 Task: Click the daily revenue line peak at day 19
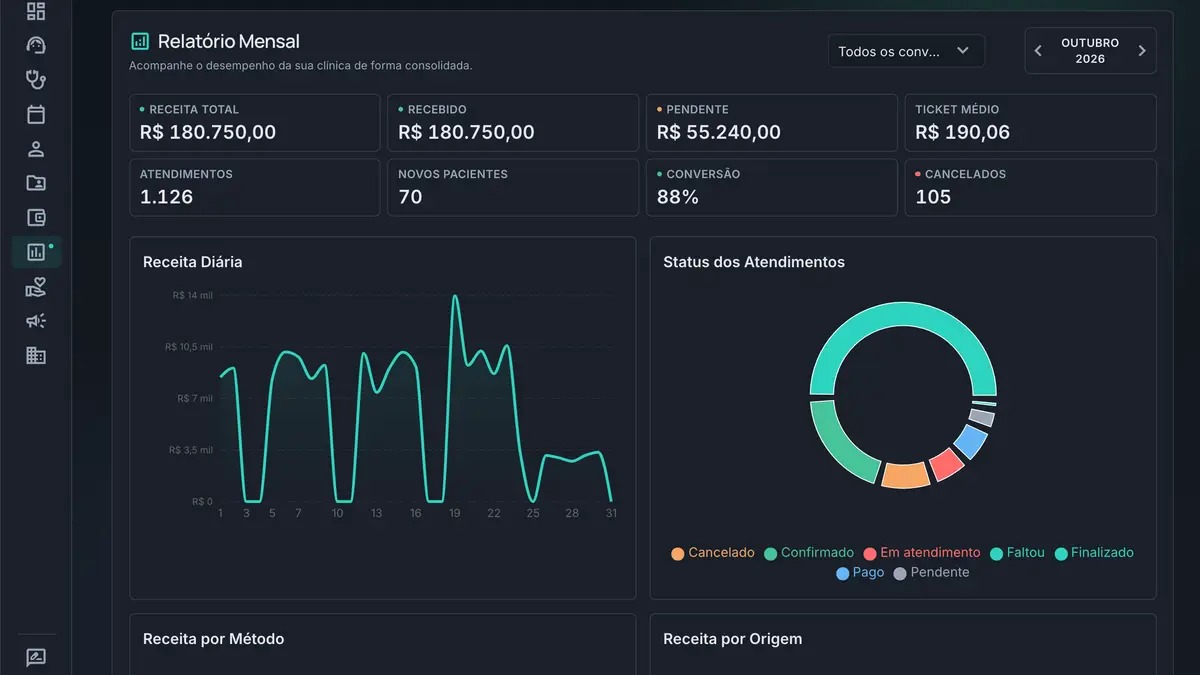pos(455,296)
